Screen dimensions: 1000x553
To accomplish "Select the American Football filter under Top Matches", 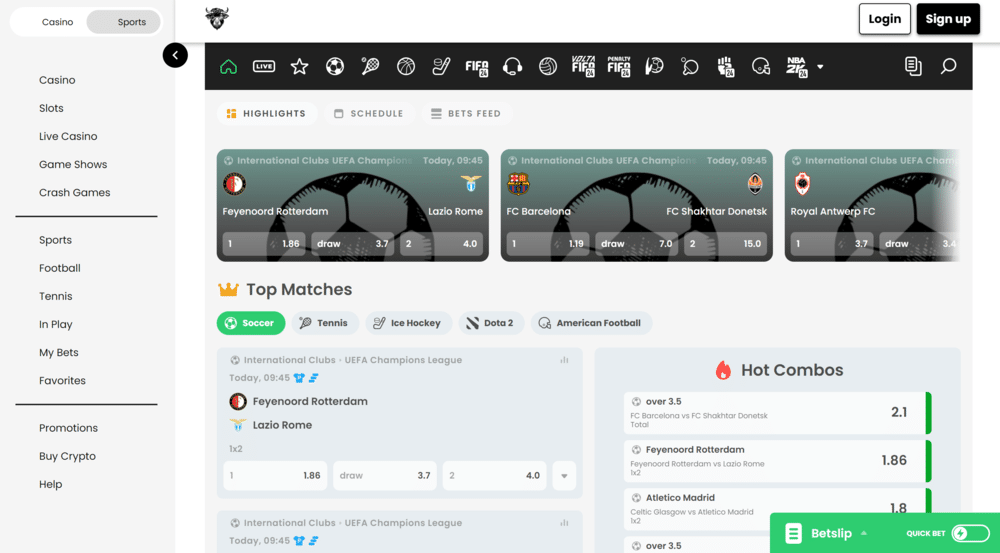I will click(x=591, y=323).
